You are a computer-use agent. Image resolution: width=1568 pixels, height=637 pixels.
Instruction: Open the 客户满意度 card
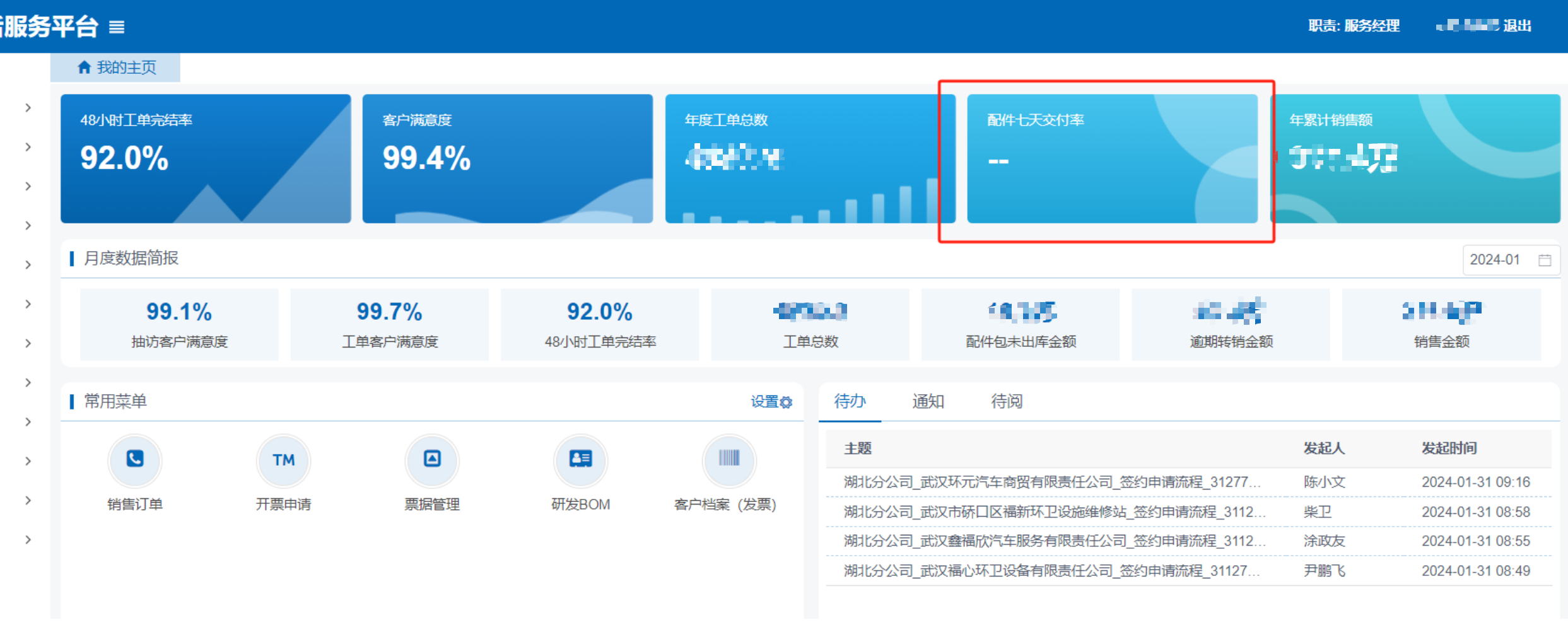click(x=508, y=158)
